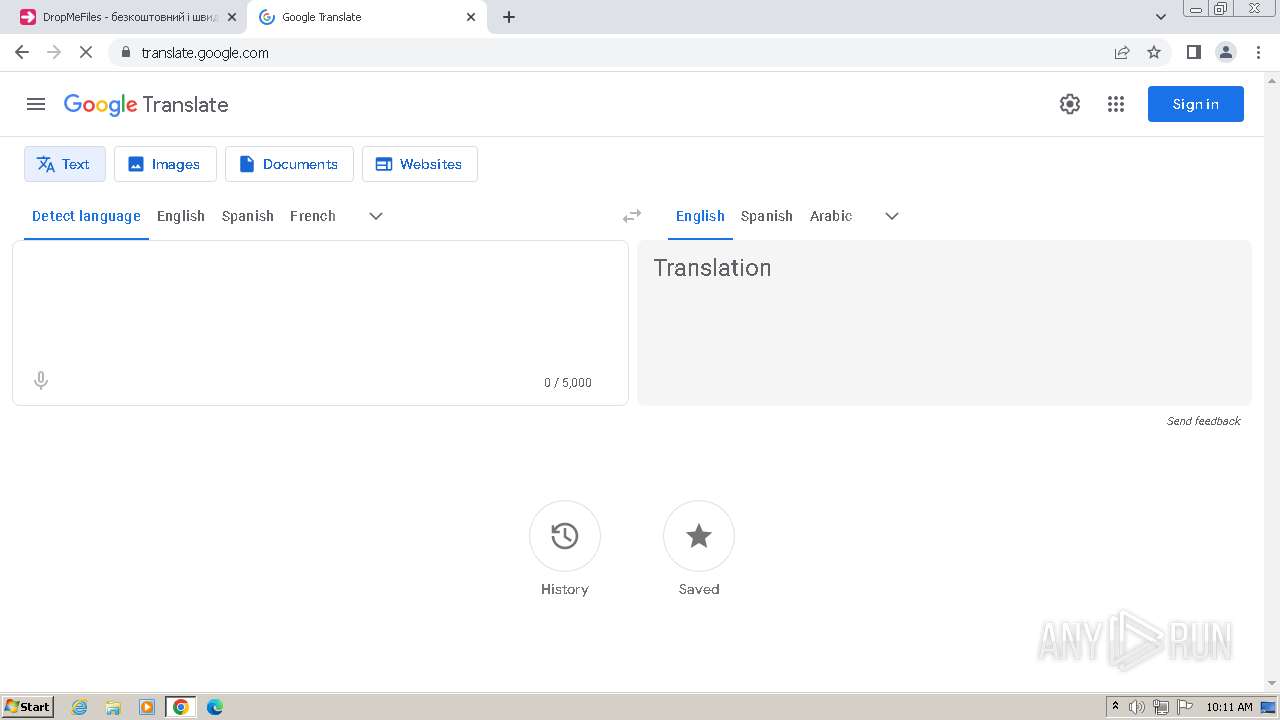The height and width of the screenshot is (720, 1280).
Task: Go back to the previous page
Action: point(22,52)
